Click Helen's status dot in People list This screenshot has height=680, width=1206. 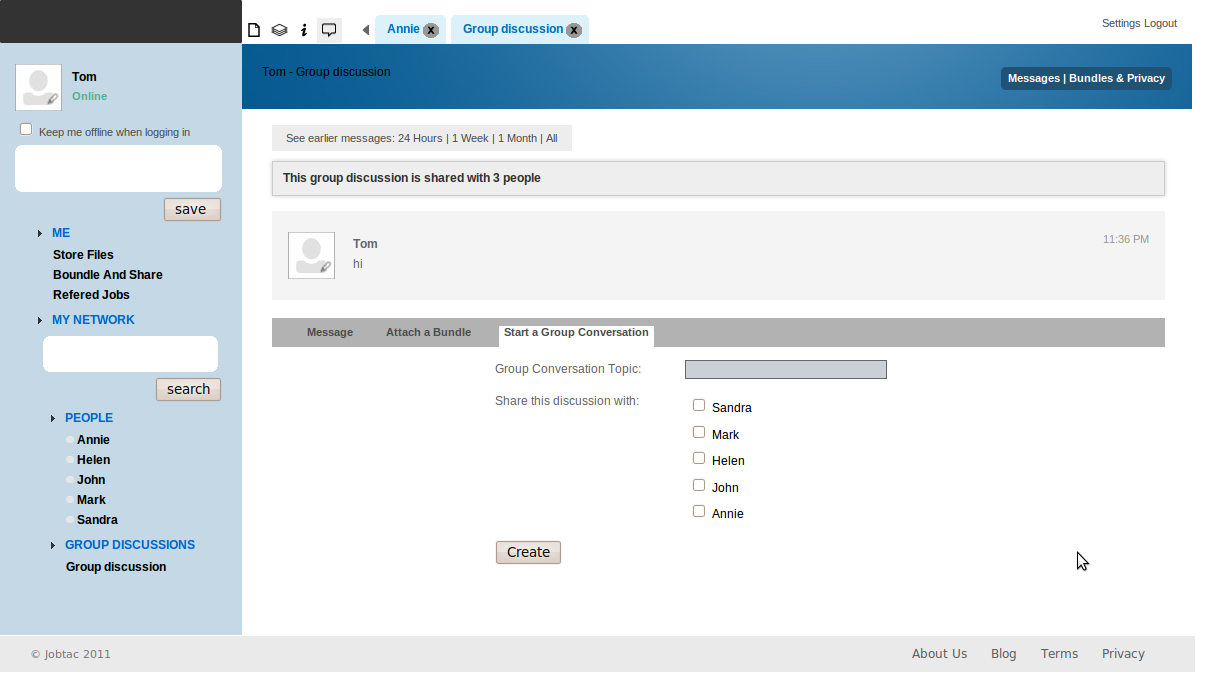tap(70, 460)
